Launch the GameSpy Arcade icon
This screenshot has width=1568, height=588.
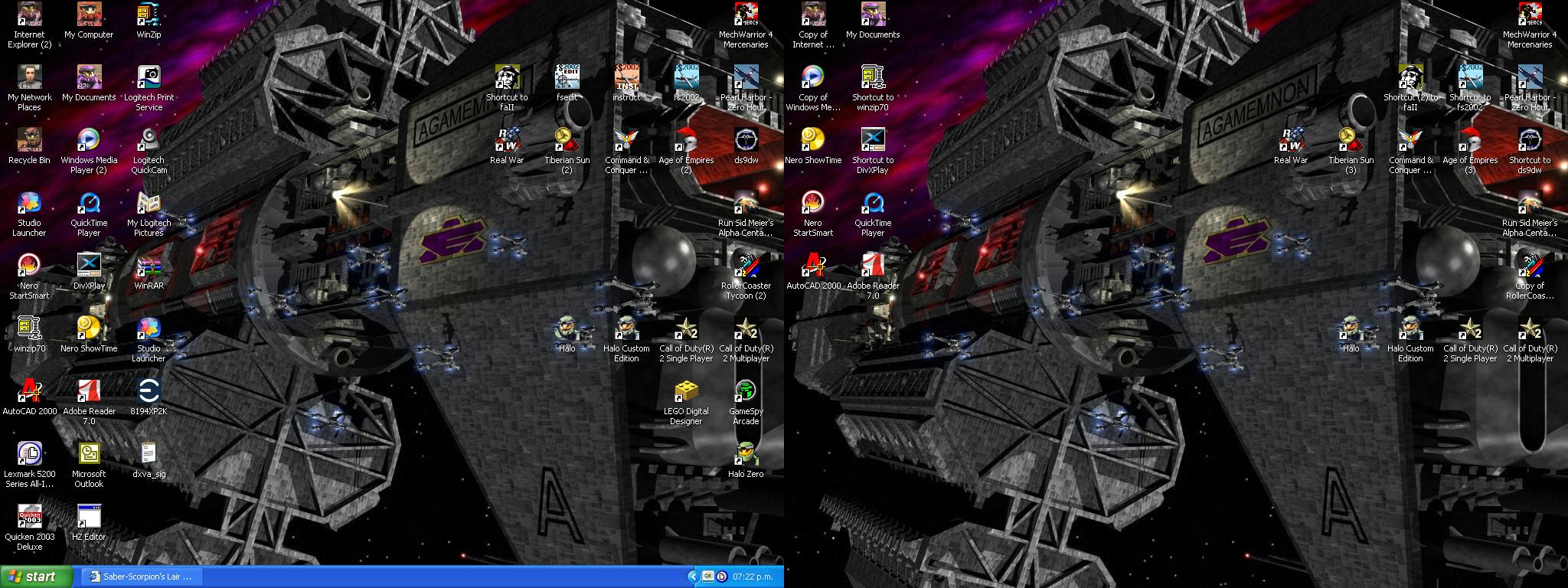click(x=746, y=403)
